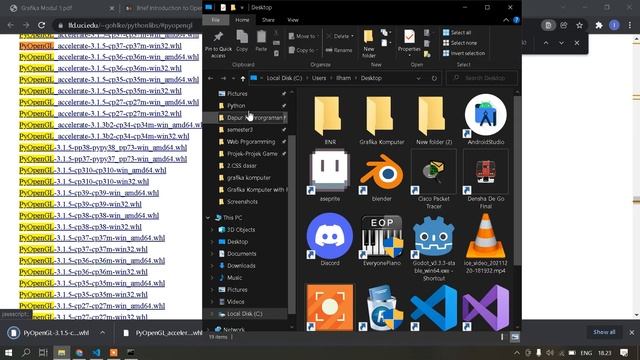Viewport: 640px width, 360px height.
Task: Open PyOpenGL-3.1.5-cp38-cp38-win_amd64.whl link
Action: (x=89, y=216)
